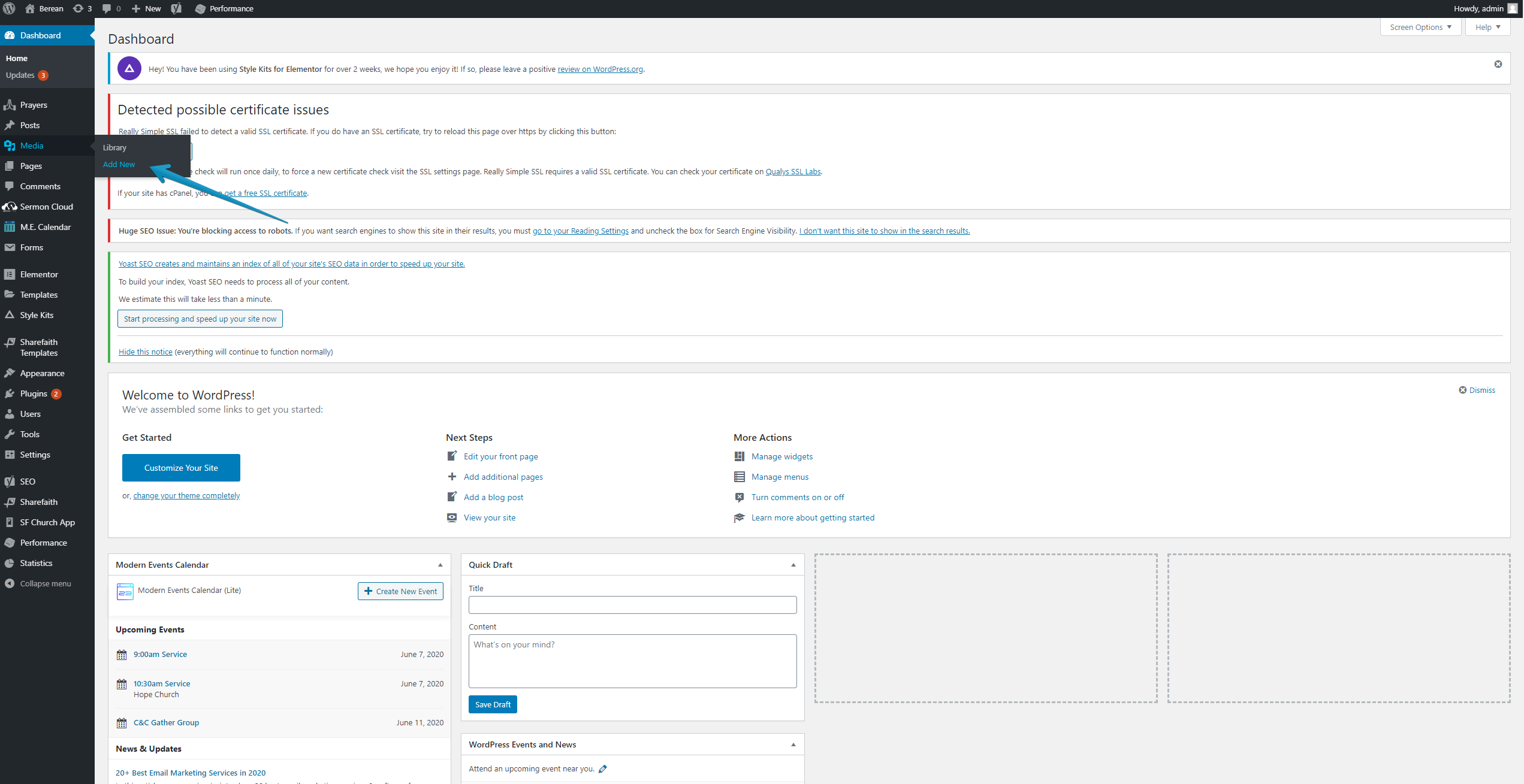Expand the Screen Options dropdown
The width and height of the screenshot is (1524, 784).
click(x=1420, y=27)
